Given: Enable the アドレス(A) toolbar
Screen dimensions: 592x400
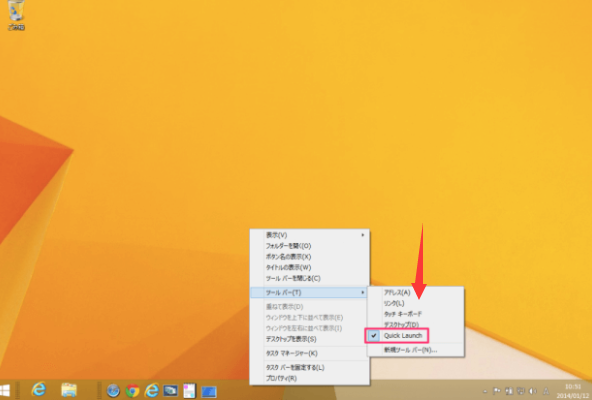Looking at the screenshot, I should pos(415,292).
